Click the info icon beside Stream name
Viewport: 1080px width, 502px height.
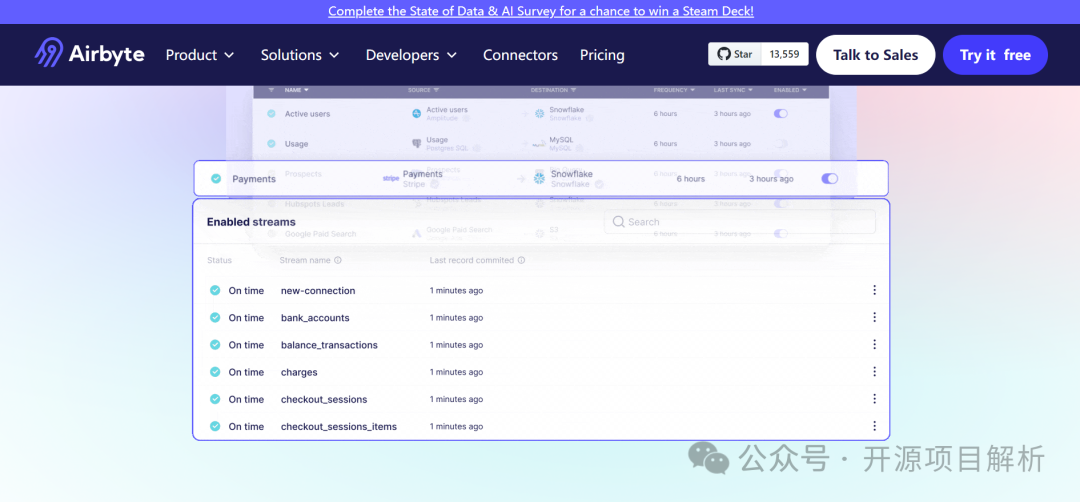(x=338, y=261)
